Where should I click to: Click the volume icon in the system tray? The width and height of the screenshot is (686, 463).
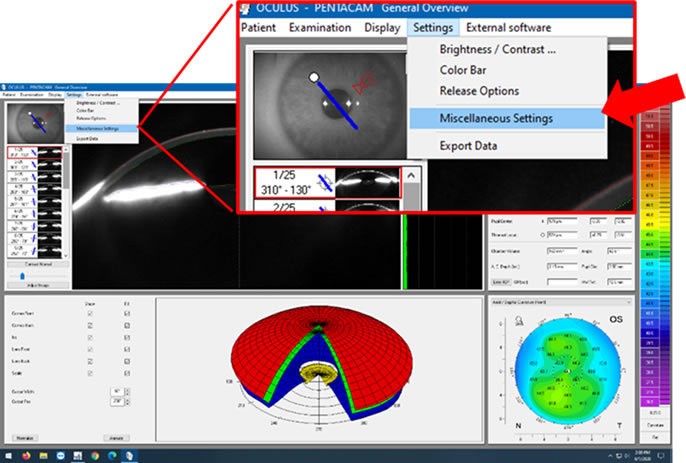click(626, 456)
